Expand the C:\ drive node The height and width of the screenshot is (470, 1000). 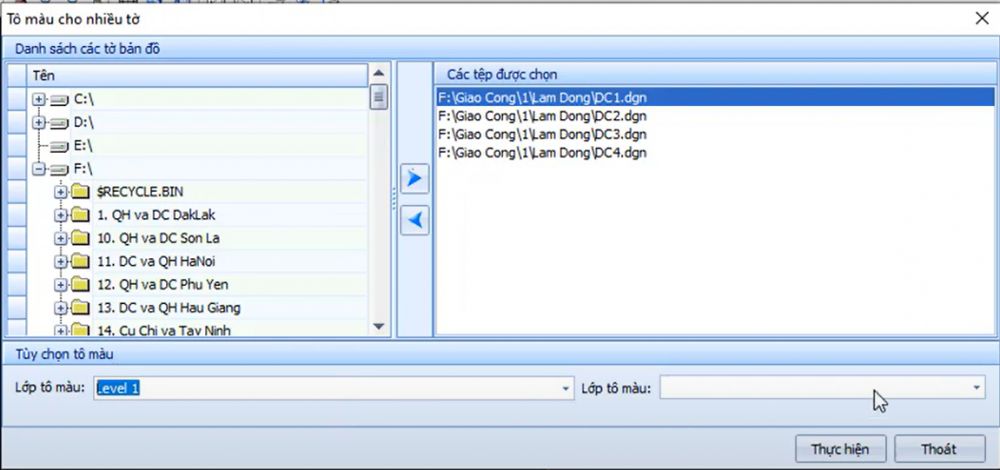(x=40, y=99)
